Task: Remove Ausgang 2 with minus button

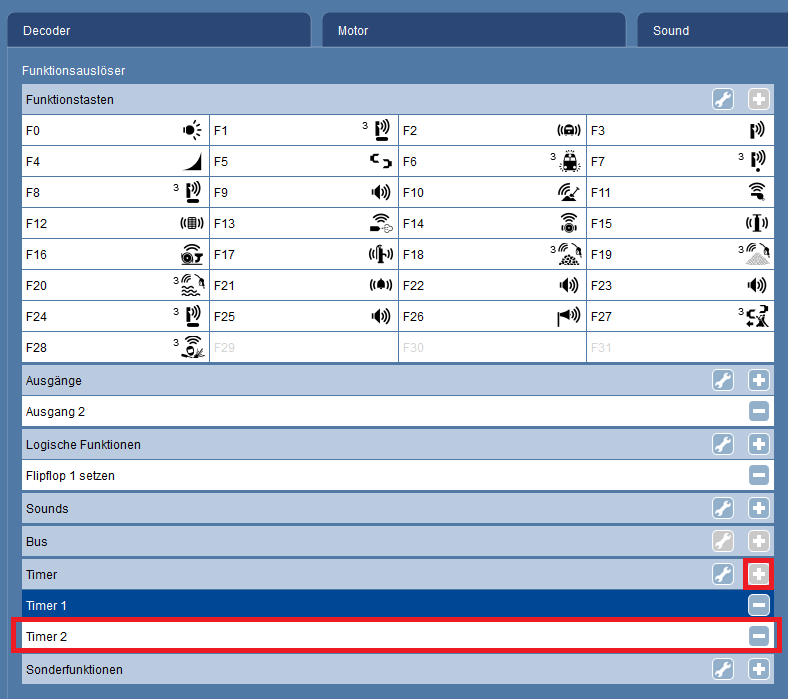Action: tap(759, 411)
